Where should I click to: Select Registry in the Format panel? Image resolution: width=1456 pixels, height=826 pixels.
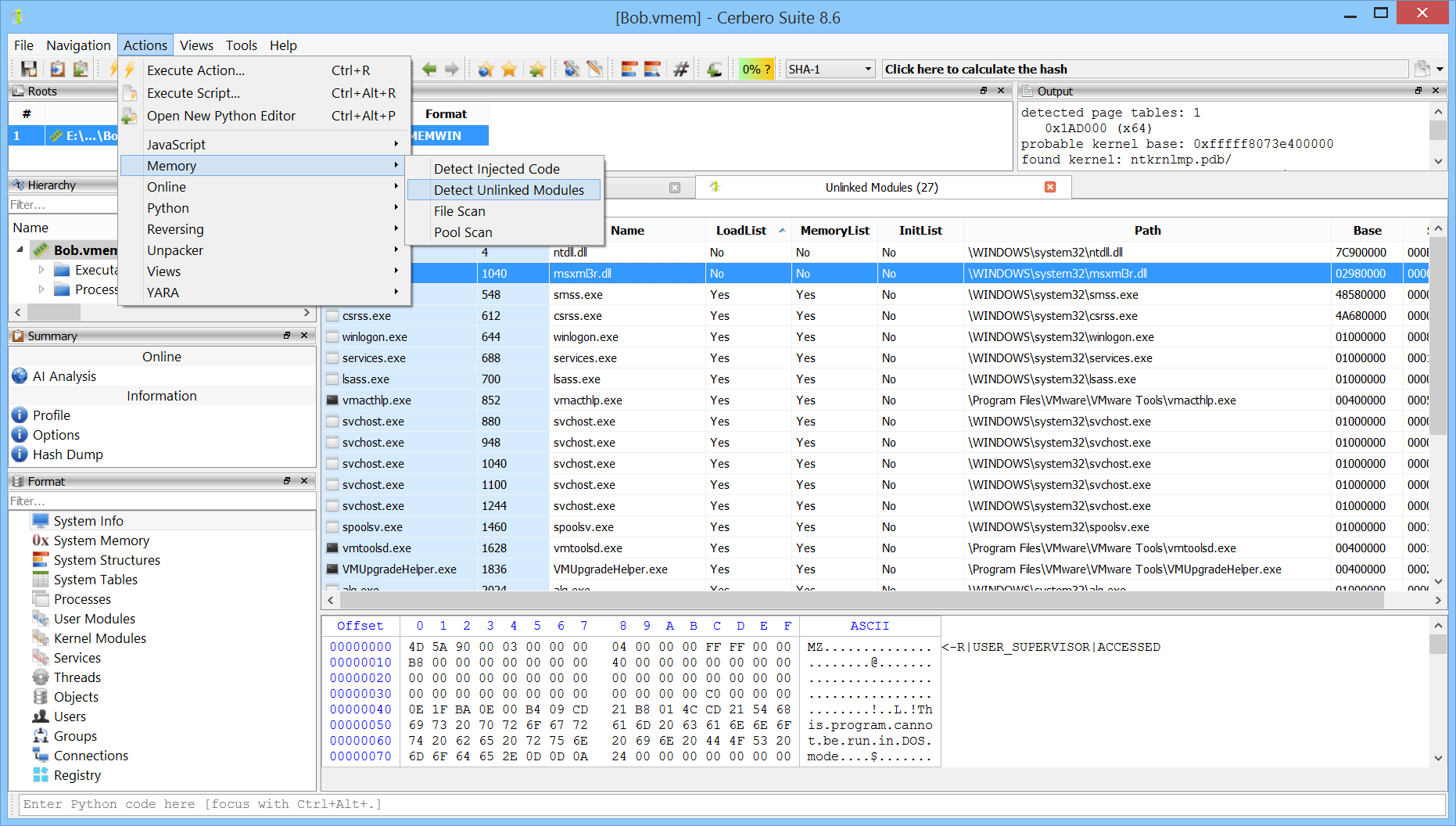[x=77, y=775]
